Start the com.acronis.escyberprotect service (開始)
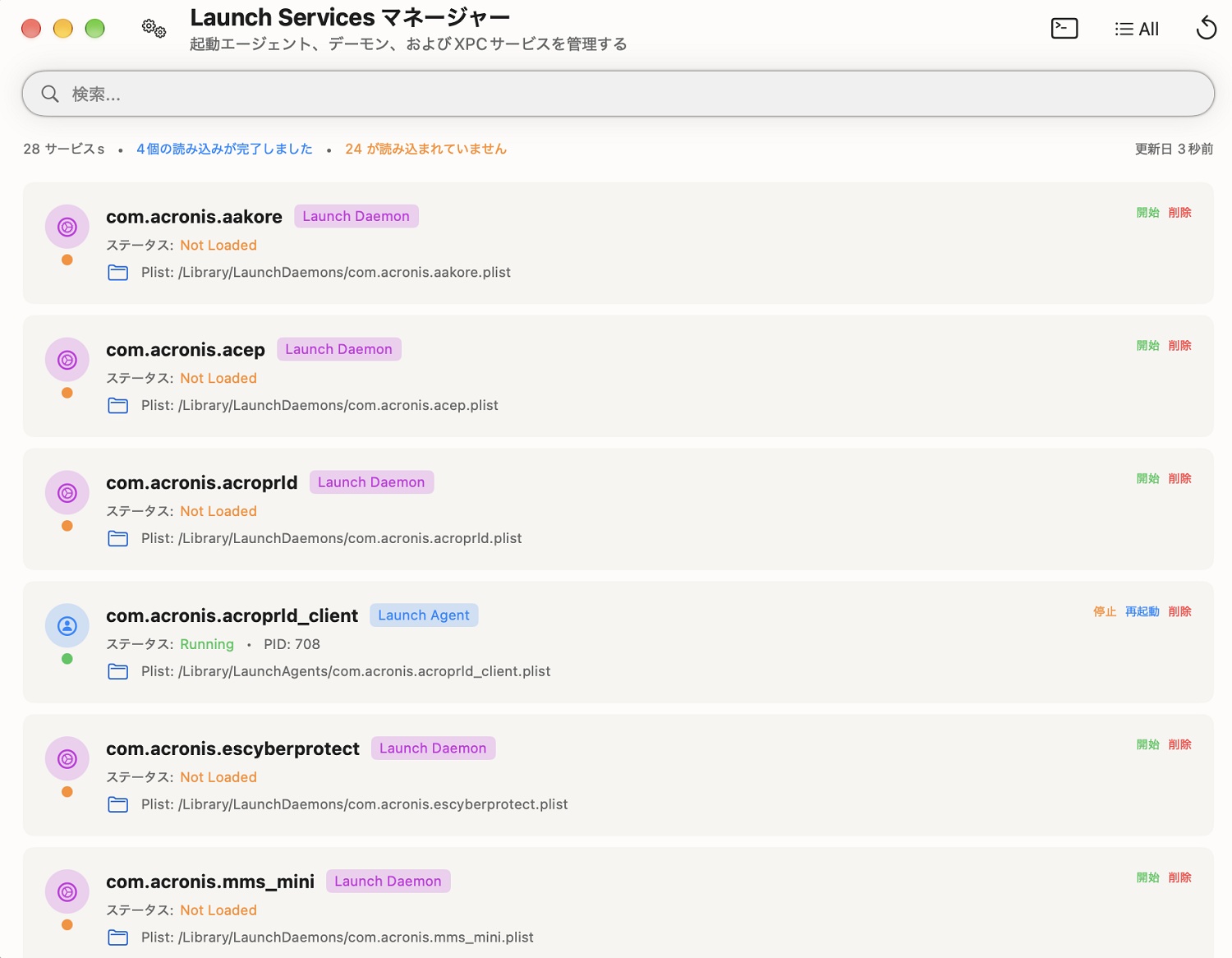 pos(1147,745)
